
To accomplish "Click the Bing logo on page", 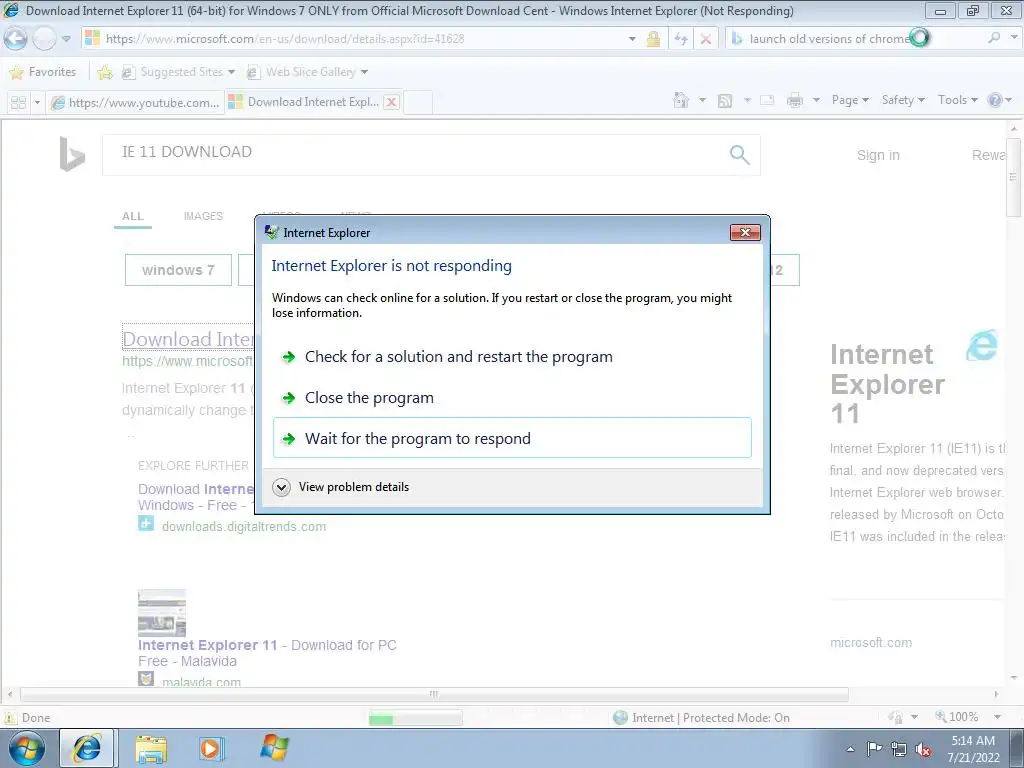I will [x=71, y=154].
